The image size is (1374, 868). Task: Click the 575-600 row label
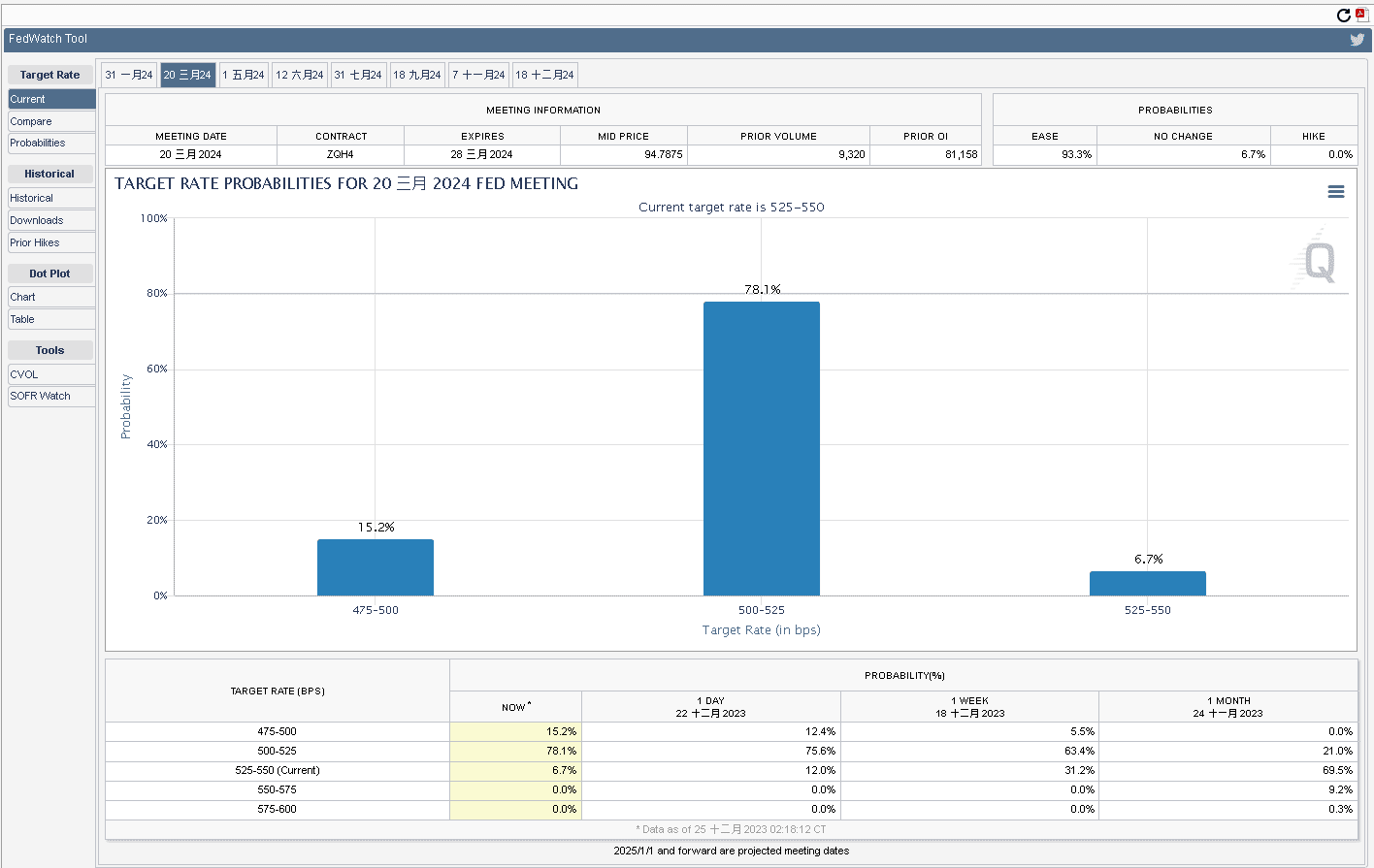(x=278, y=809)
